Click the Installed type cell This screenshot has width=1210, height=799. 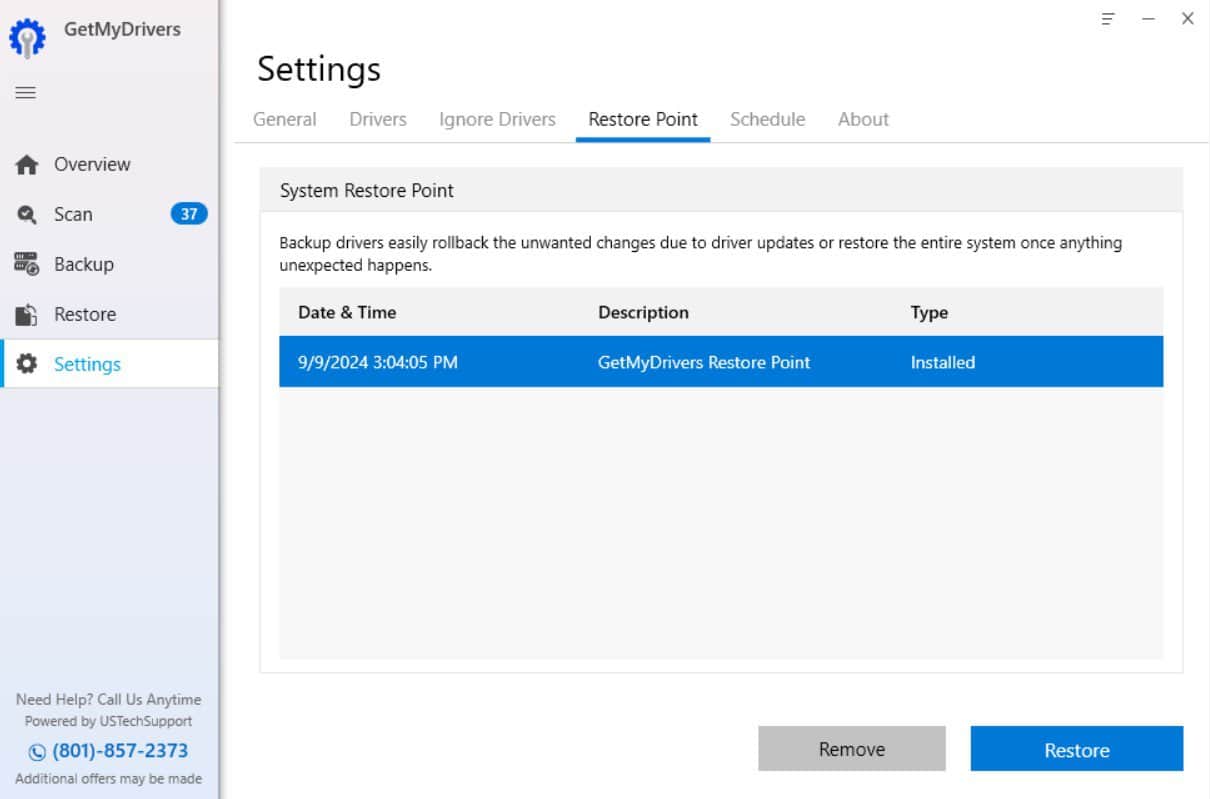coord(942,362)
